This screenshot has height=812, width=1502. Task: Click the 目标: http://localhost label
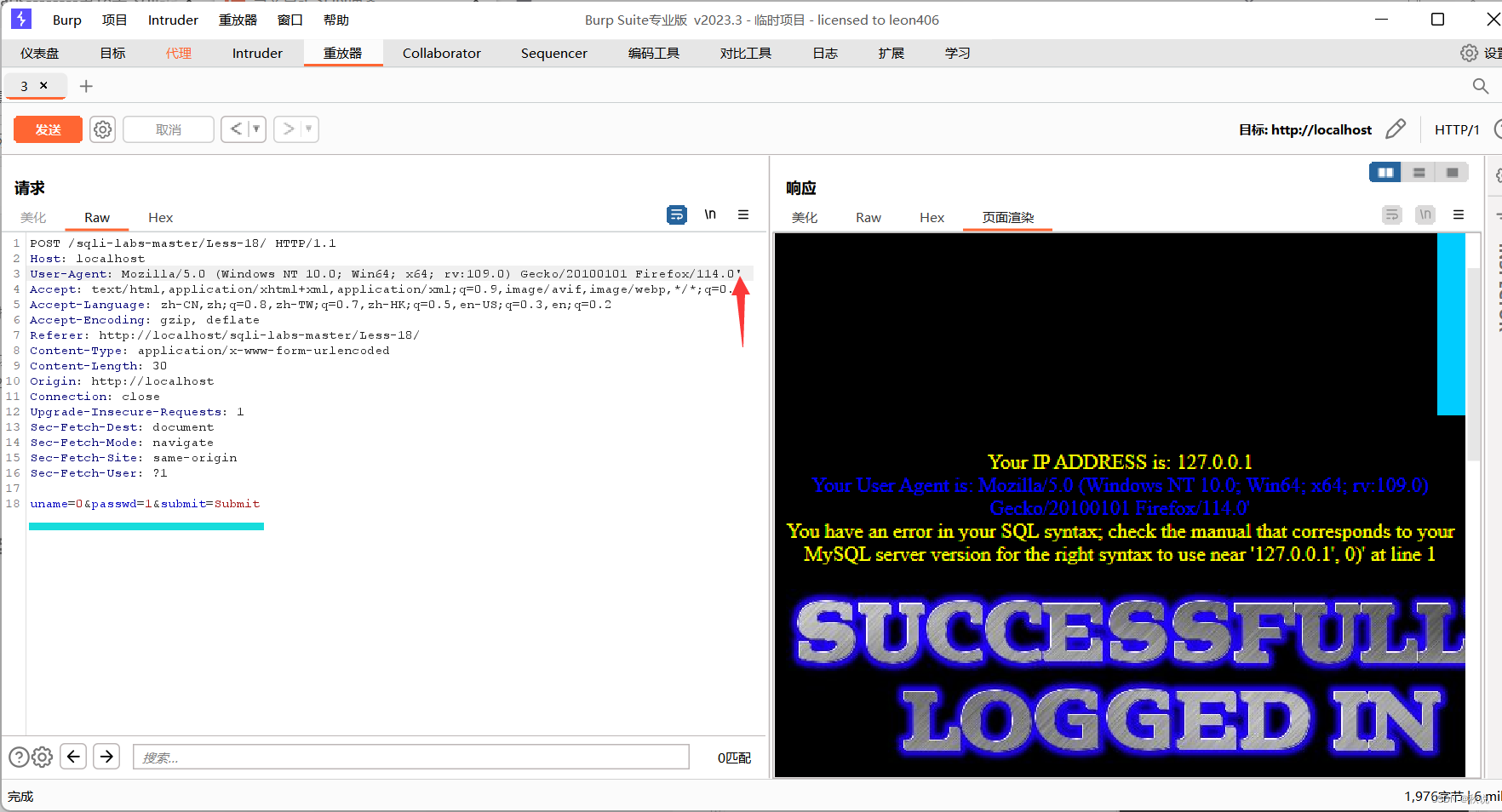tap(1305, 129)
